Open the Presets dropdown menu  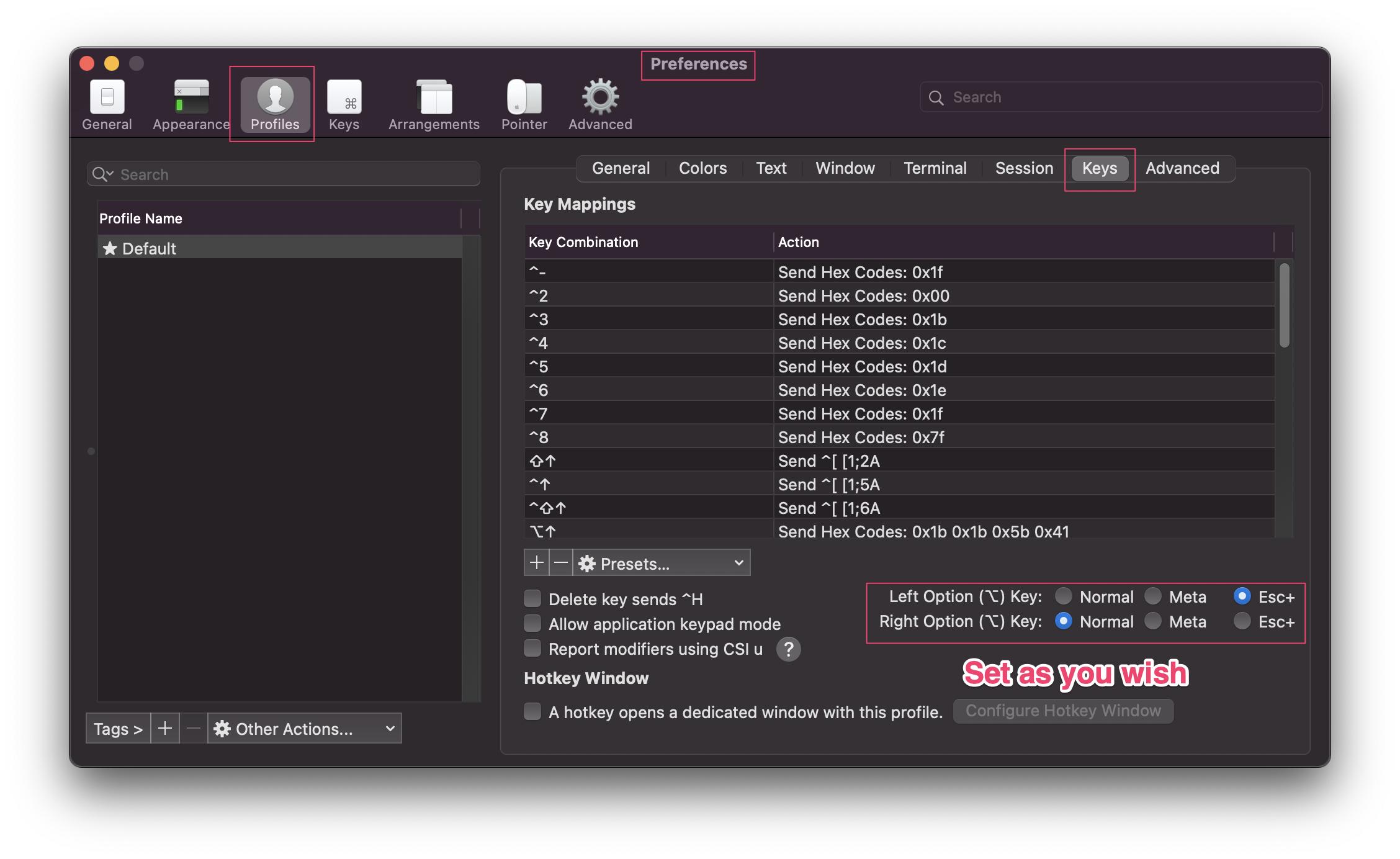662,563
